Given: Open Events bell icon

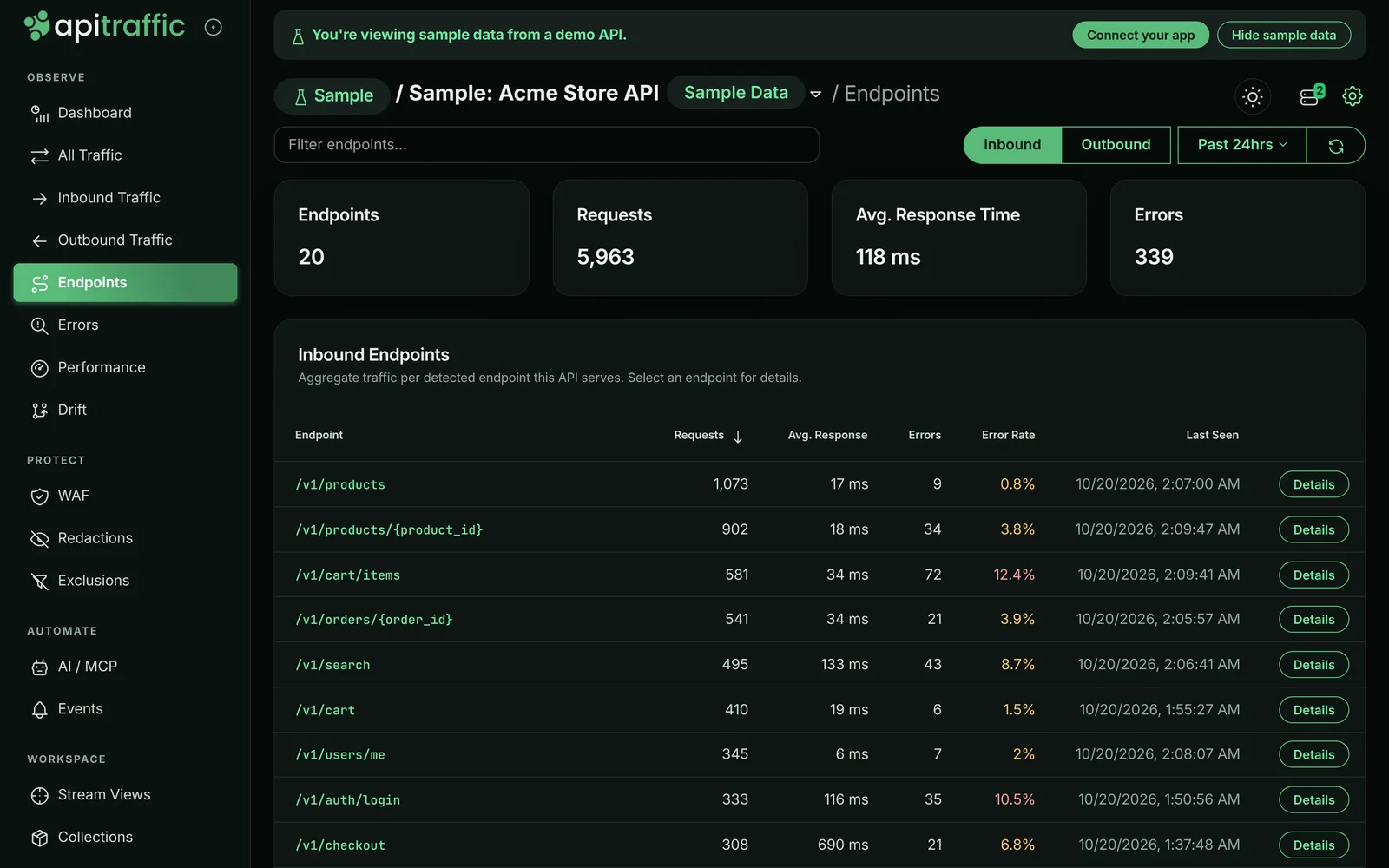Looking at the screenshot, I should tap(39, 710).
